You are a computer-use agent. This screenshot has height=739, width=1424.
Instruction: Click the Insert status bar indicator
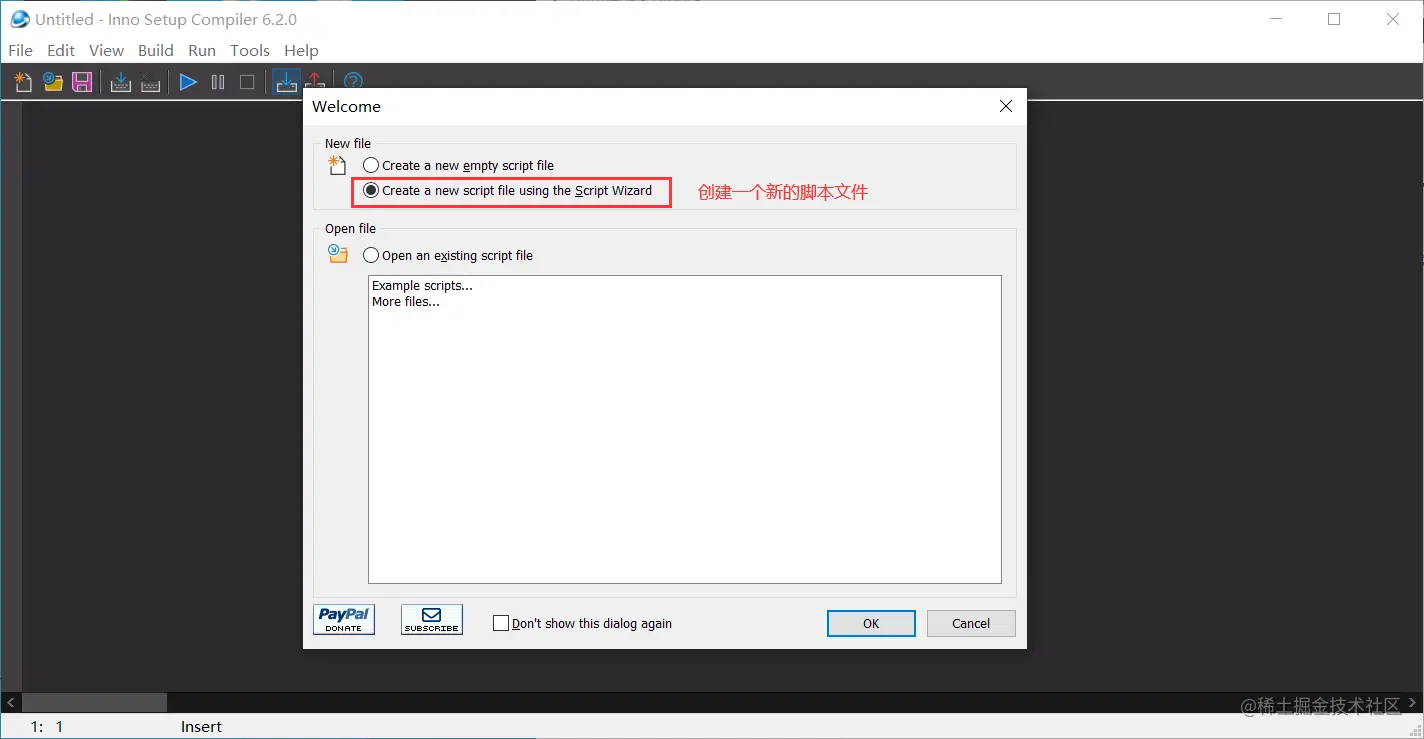click(x=201, y=727)
